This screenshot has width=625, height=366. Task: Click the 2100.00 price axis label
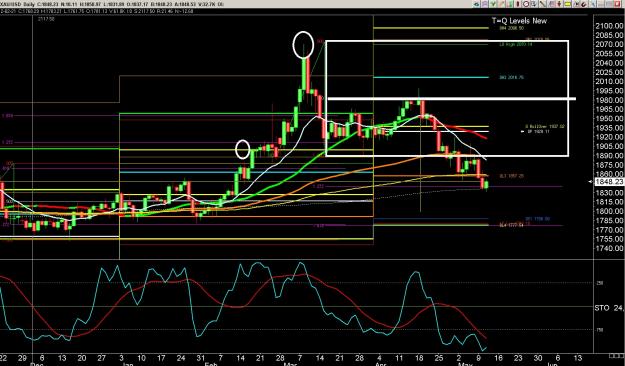coord(609,26)
